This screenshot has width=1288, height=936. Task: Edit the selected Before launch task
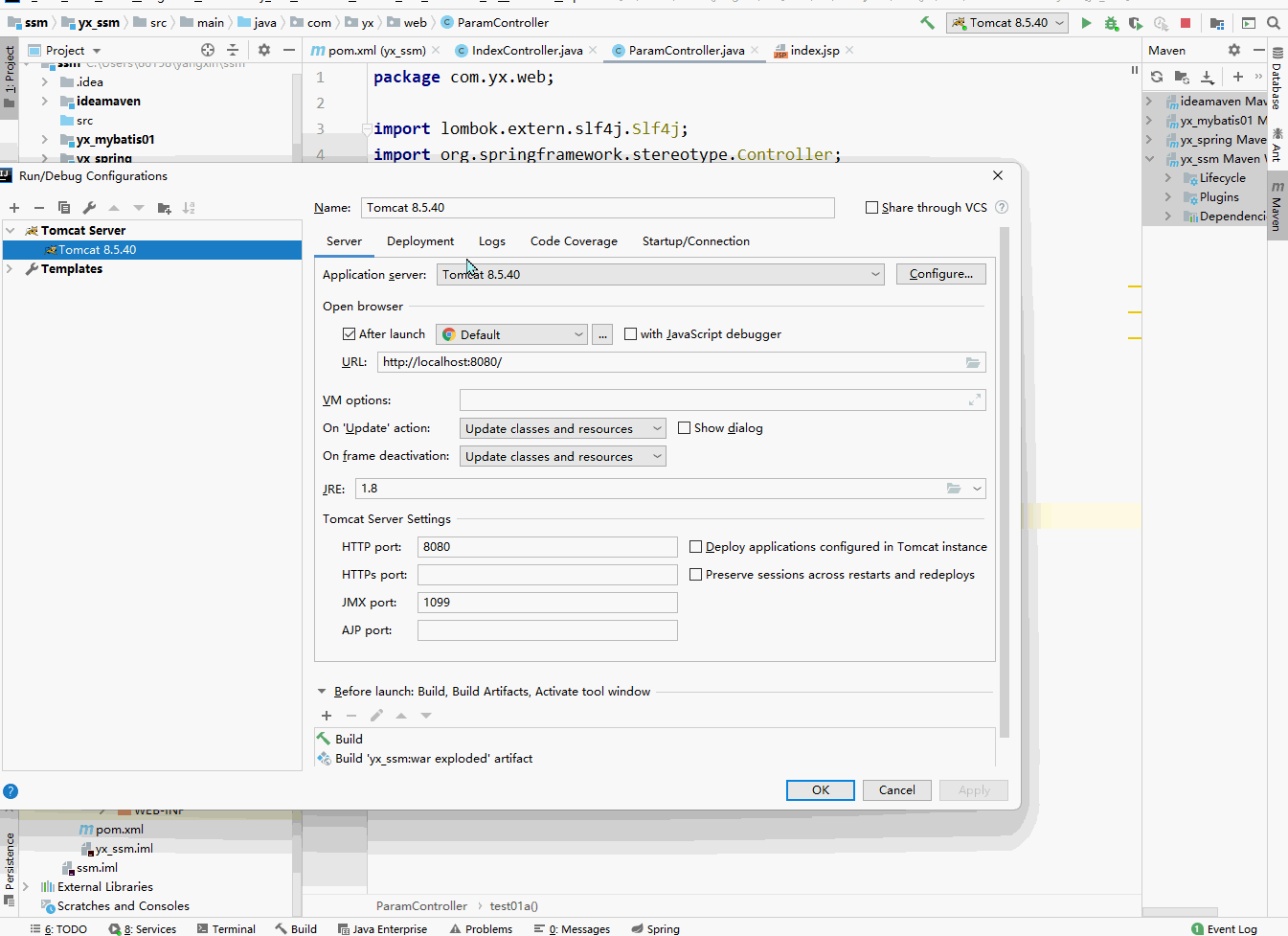tap(376, 716)
